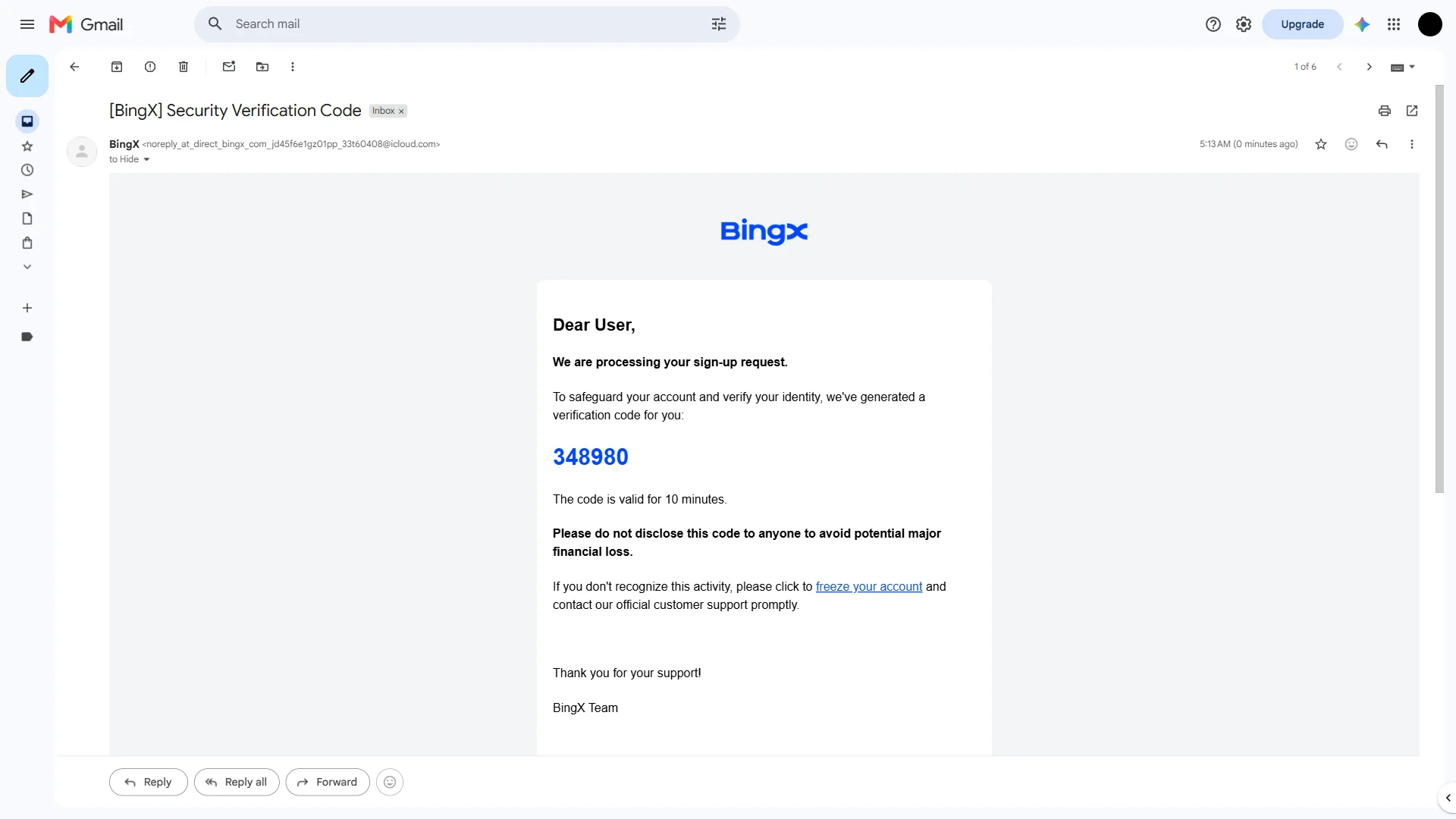The width and height of the screenshot is (1456, 819).
Task: Open message More options dots
Action: pos(1412,144)
